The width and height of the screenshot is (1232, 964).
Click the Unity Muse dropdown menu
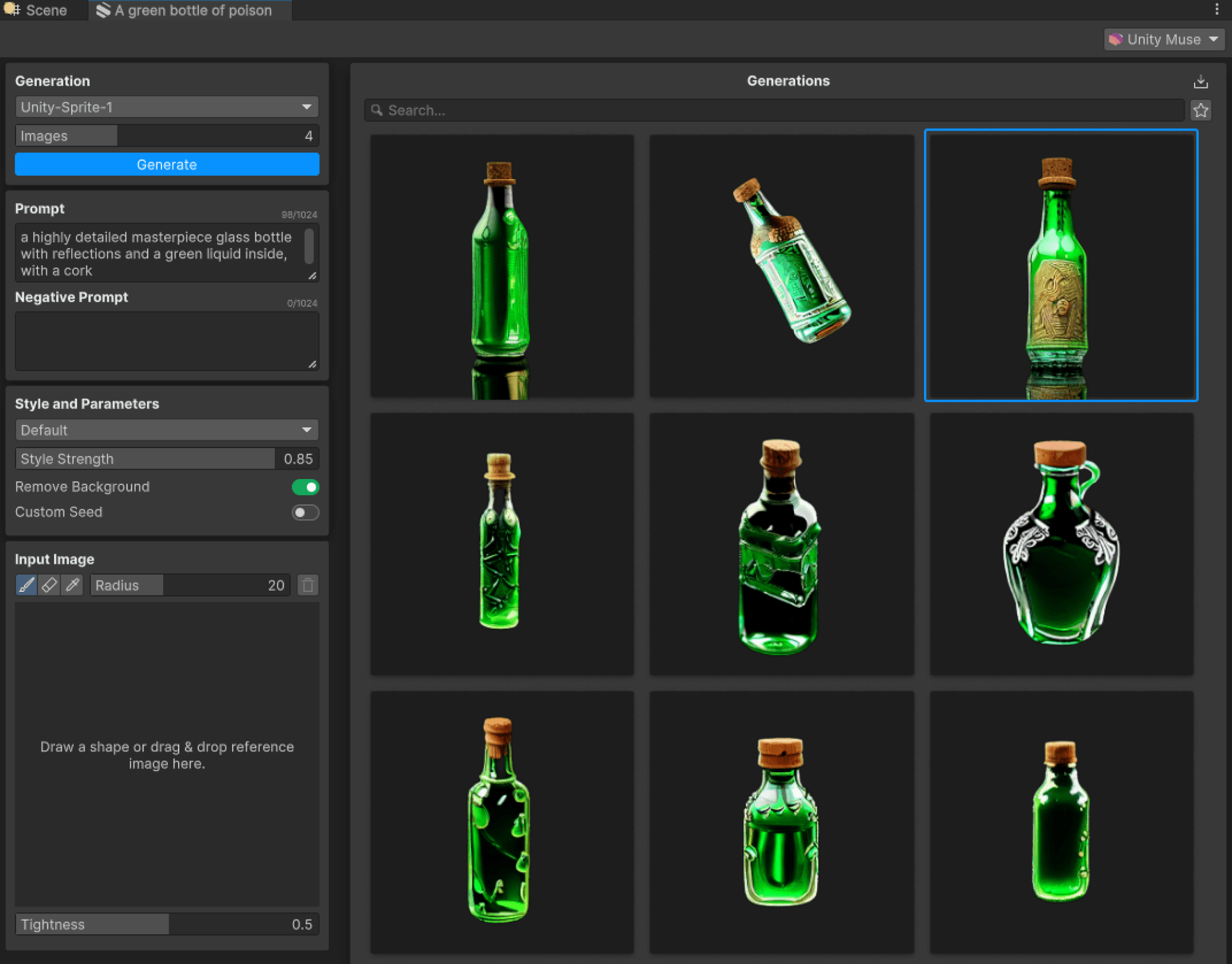(1162, 40)
